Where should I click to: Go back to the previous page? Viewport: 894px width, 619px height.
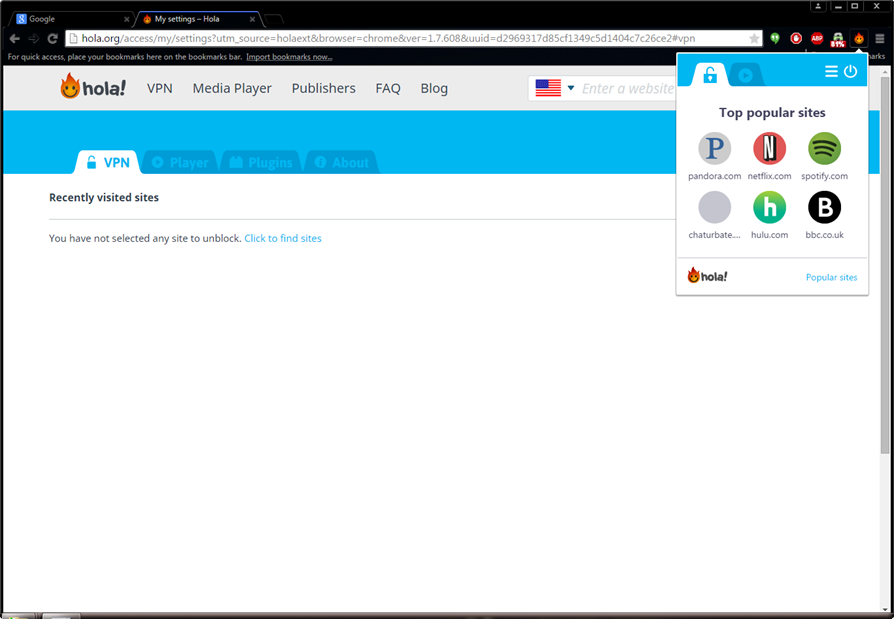click(x=15, y=38)
